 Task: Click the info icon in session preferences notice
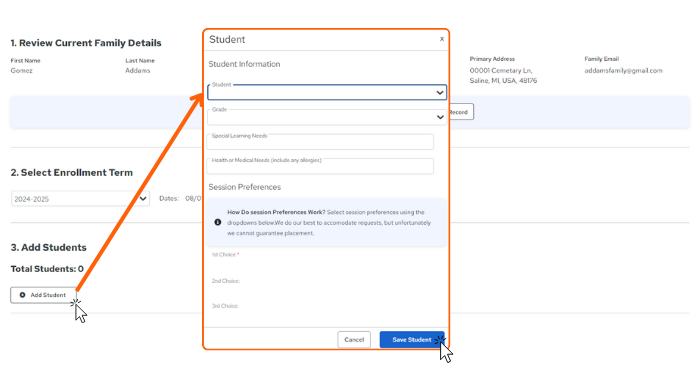coord(218,222)
